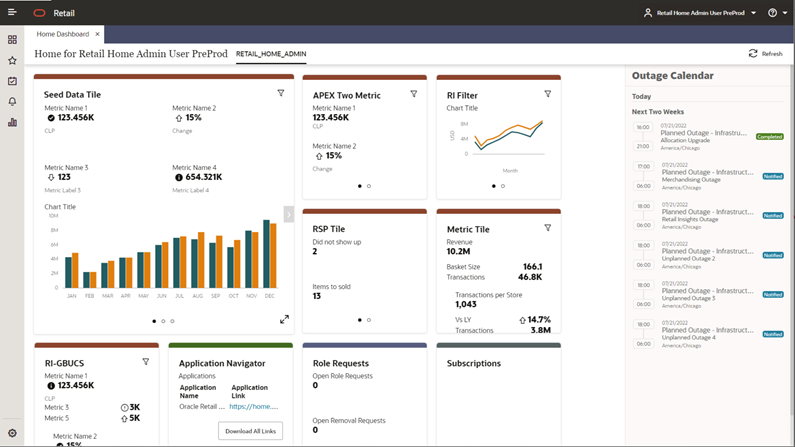Open the Notifications bell in the sidebar
Screen dimensions: 795x447
(12, 102)
